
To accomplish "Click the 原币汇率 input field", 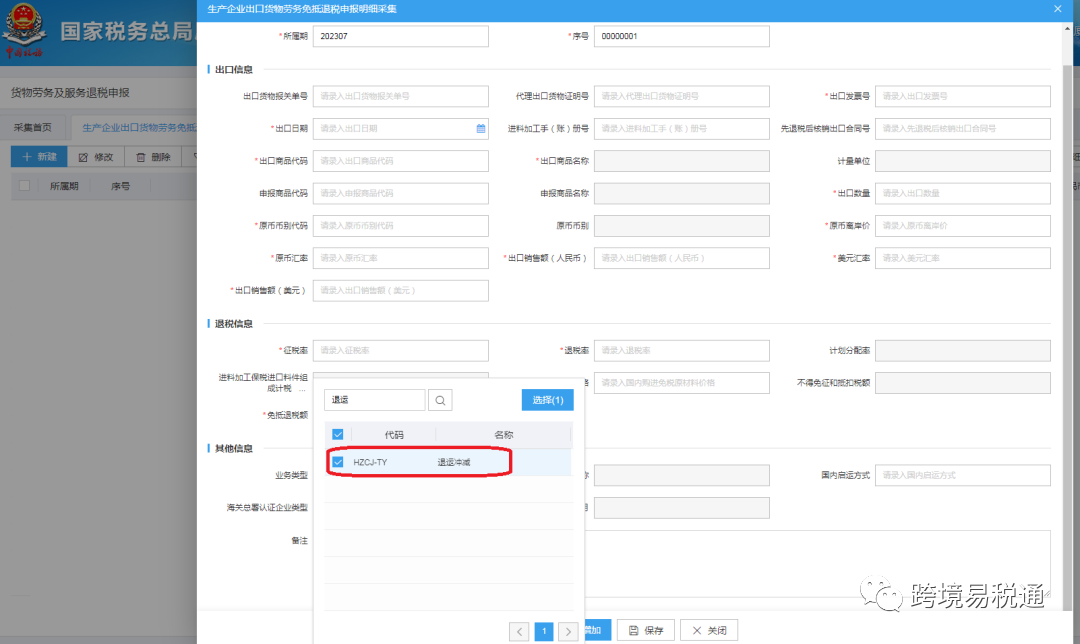I will click(x=401, y=258).
